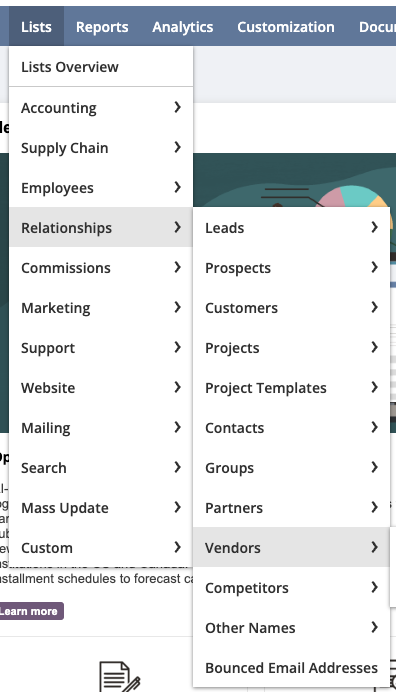Expand the Employees submenu chevron

(x=177, y=188)
